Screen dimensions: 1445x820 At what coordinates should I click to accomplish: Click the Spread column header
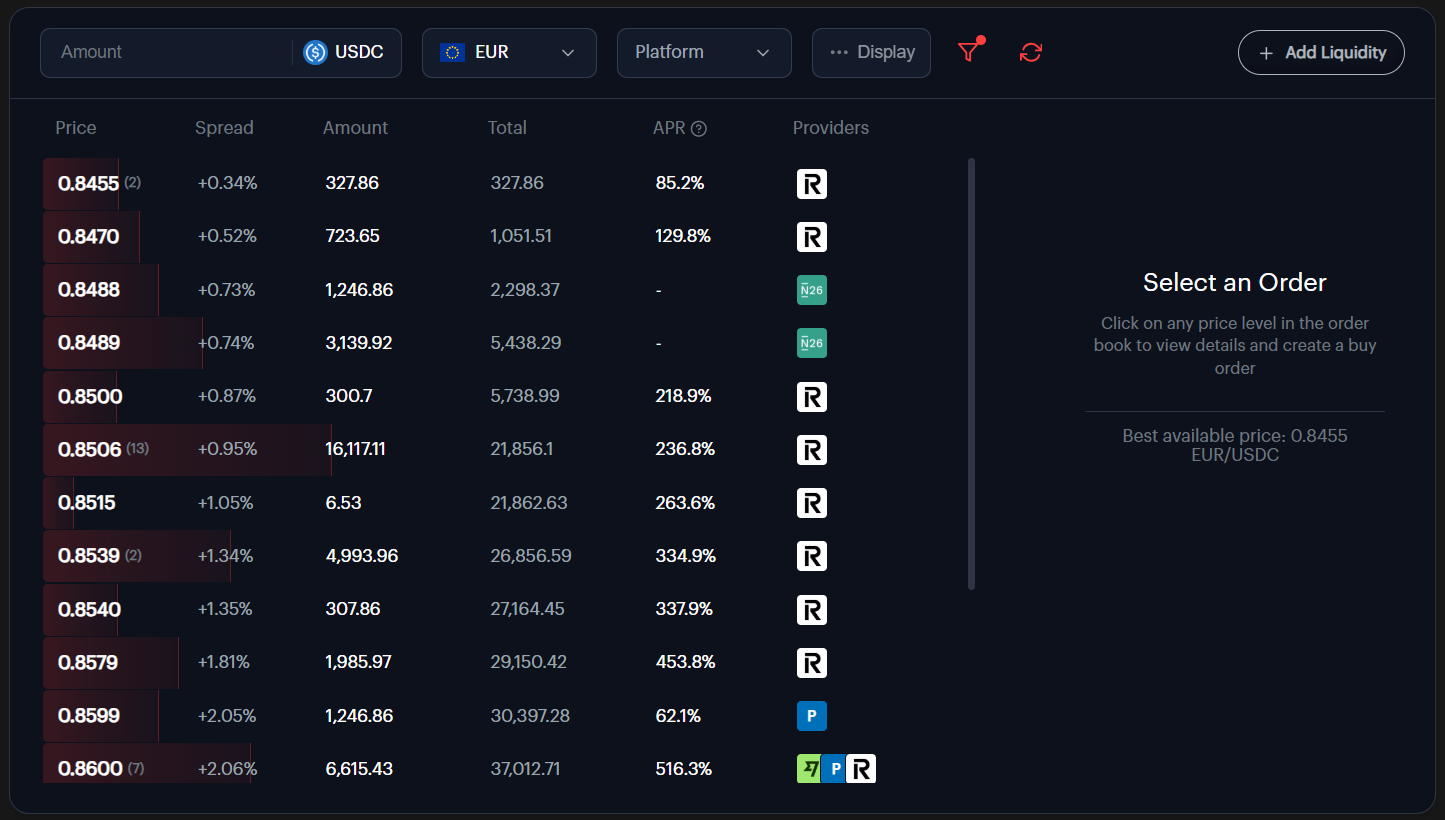pos(224,128)
